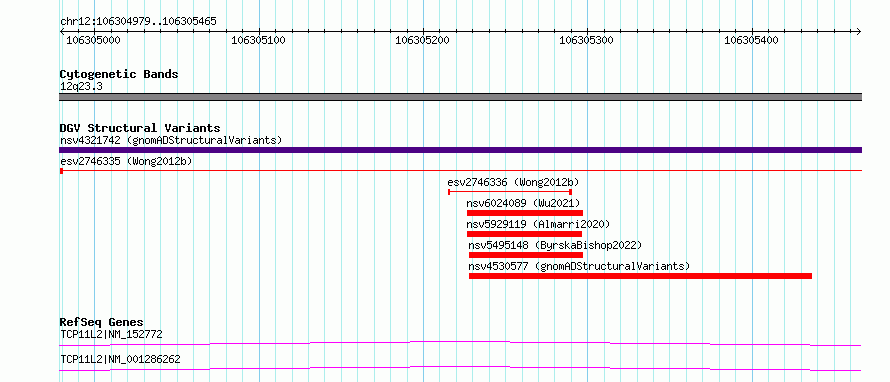Click the esv2746336 (Wong2012b) label
This screenshot has width=890, height=382.
(513, 183)
